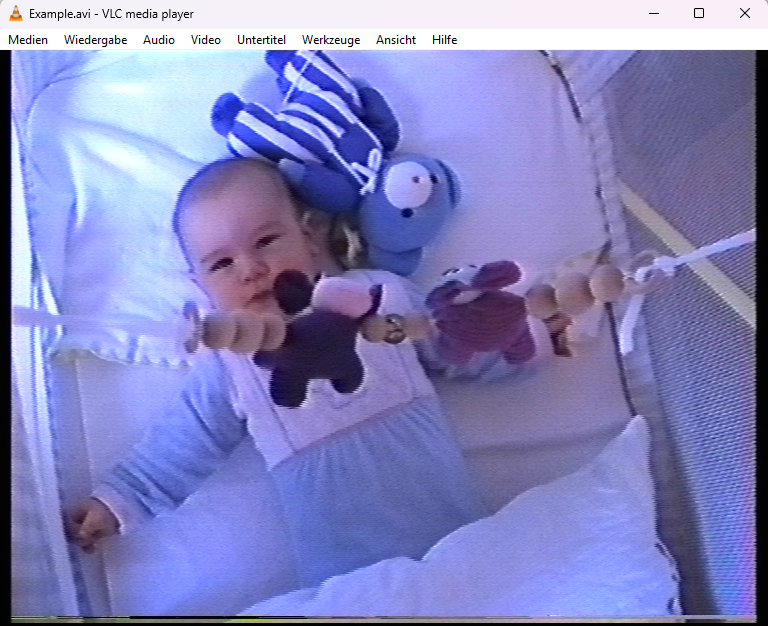Click the VLC cone icon in title bar
The image size is (768, 626).
click(x=16, y=14)
